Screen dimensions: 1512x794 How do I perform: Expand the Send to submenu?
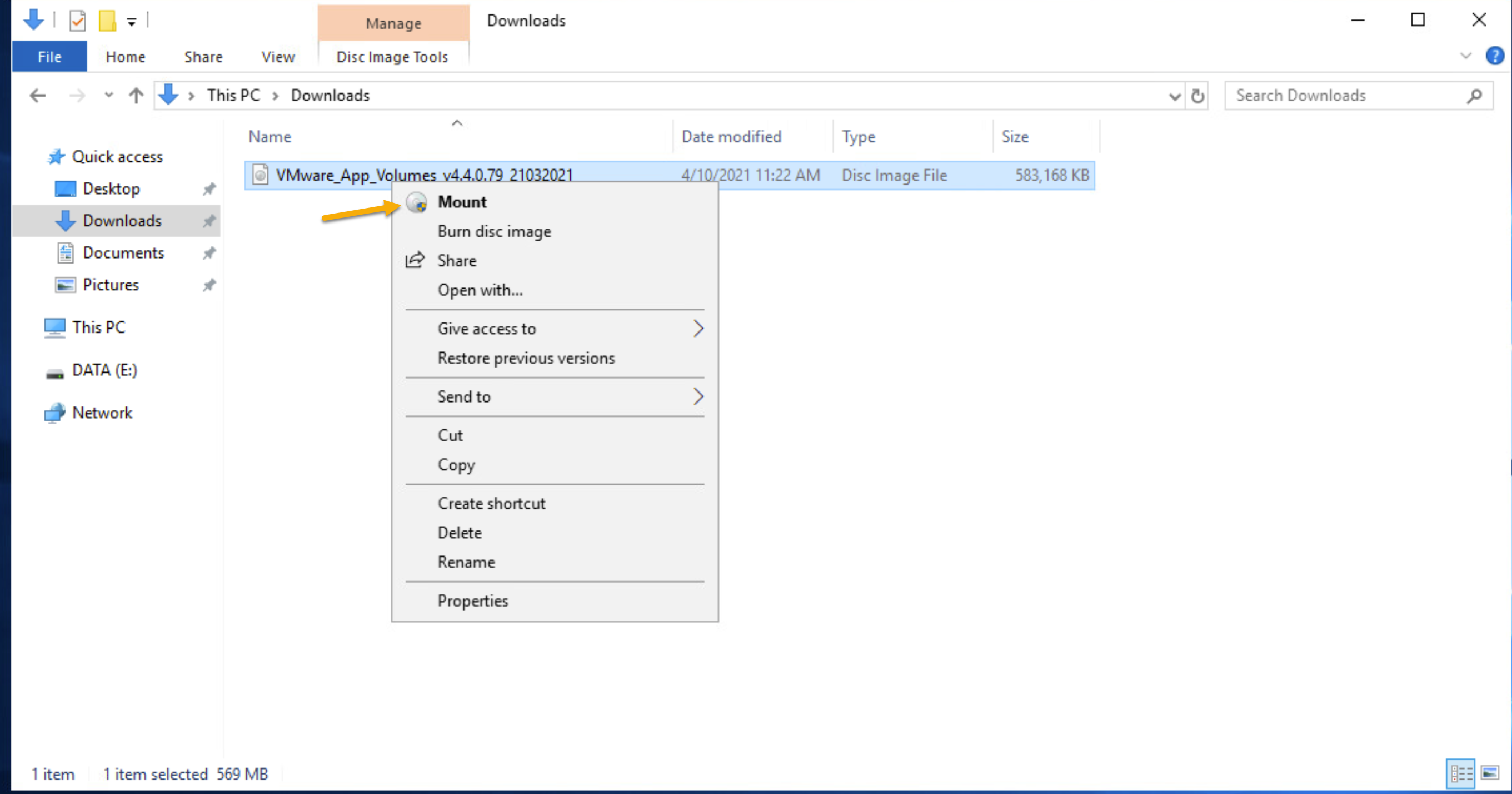pos(555,396)
